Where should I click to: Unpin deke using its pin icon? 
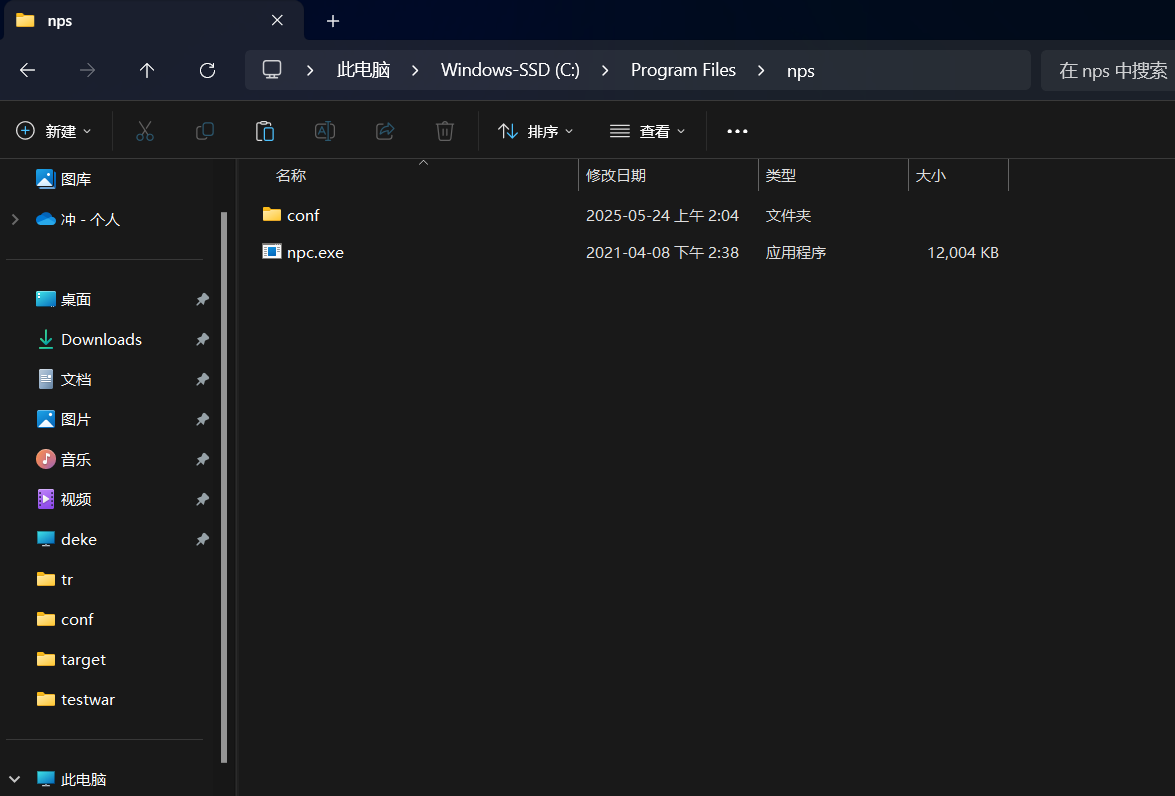(202, 539)
